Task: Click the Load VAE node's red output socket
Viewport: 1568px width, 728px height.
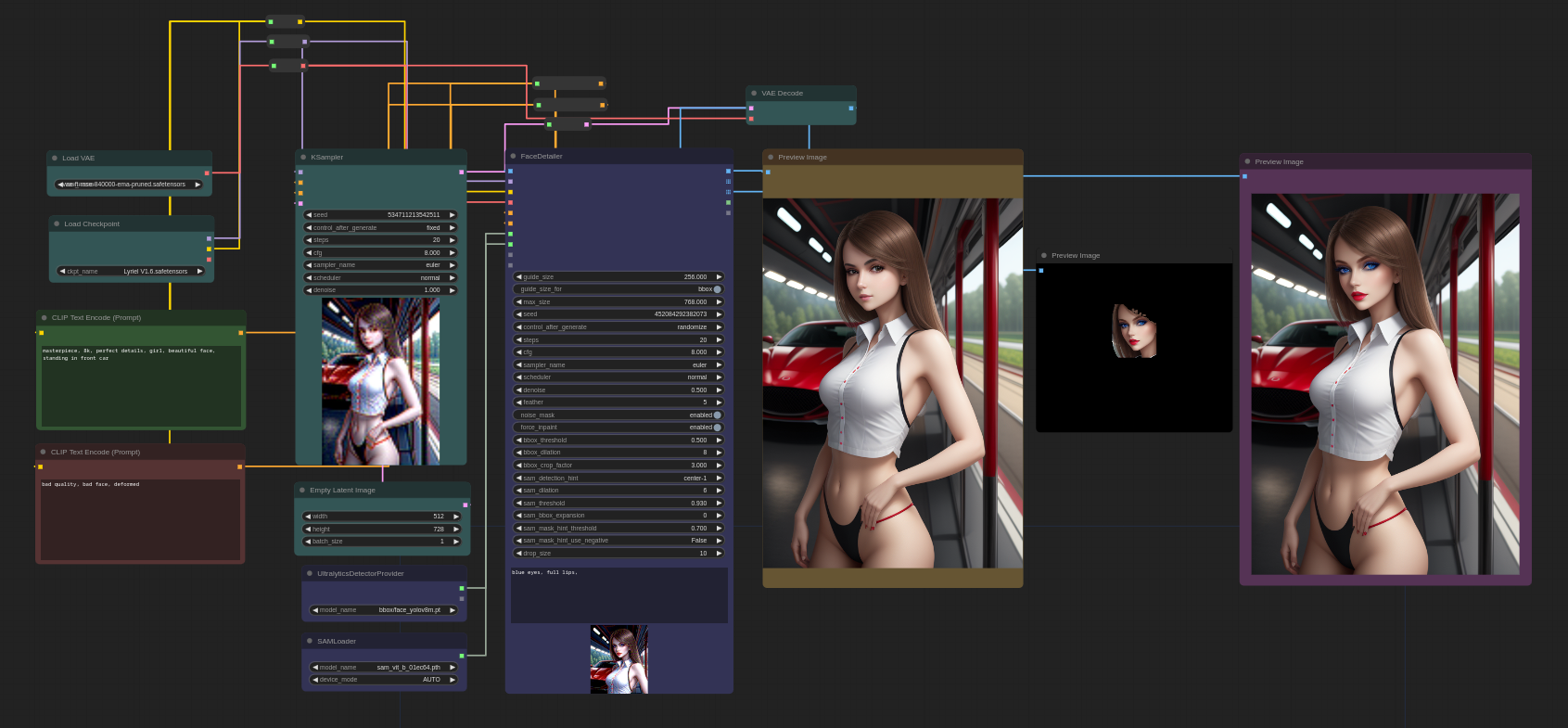Action: 207,172
